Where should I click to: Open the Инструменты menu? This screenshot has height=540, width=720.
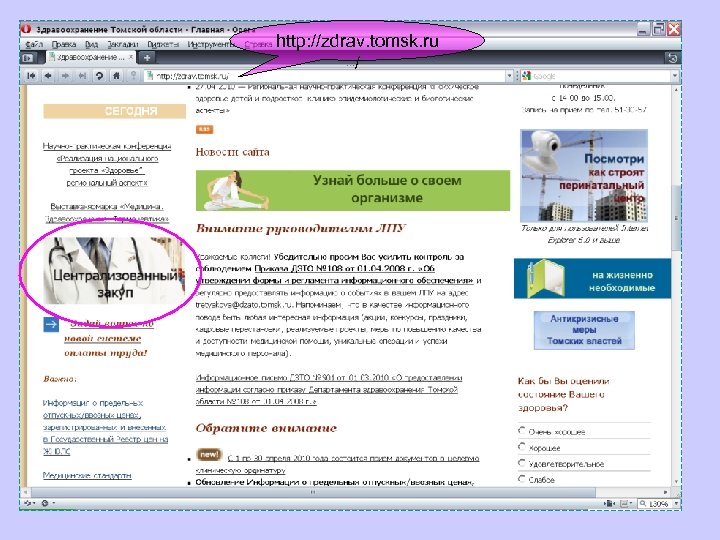click(x=210, y=44)
